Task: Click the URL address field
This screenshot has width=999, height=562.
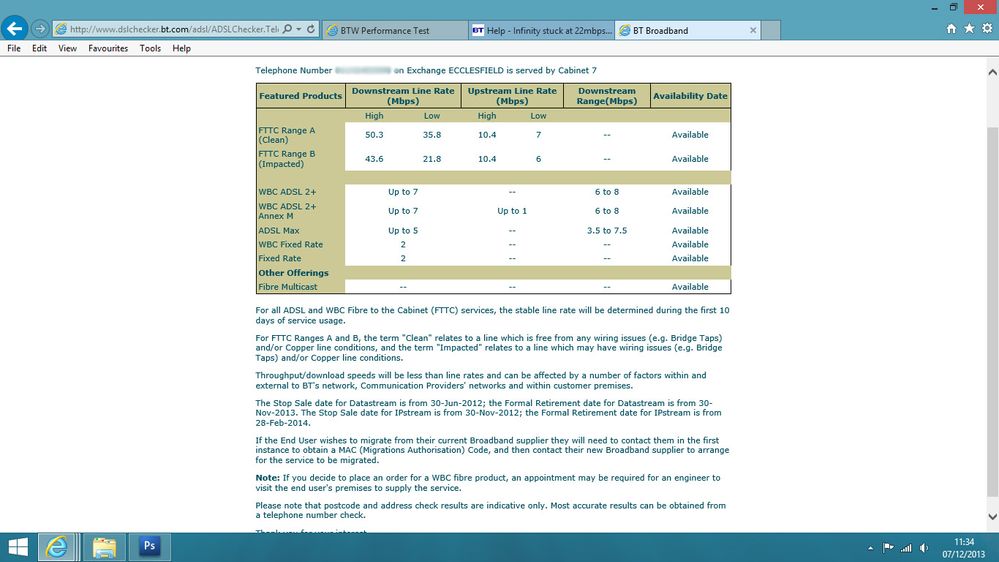Action: [x=174, y=29]
